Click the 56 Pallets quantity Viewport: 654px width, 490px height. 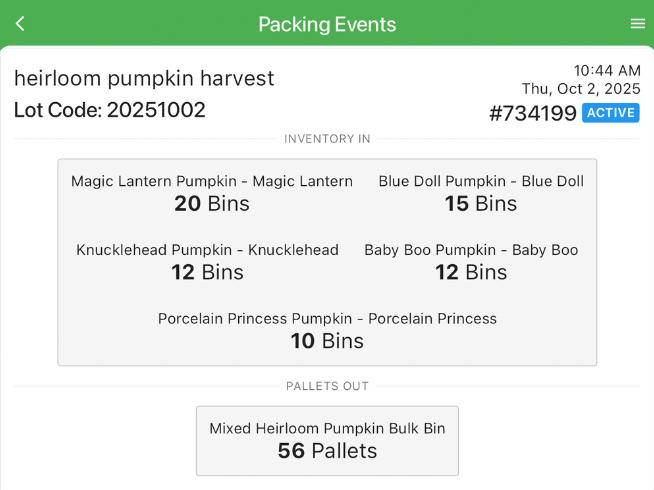click(327, 451)
